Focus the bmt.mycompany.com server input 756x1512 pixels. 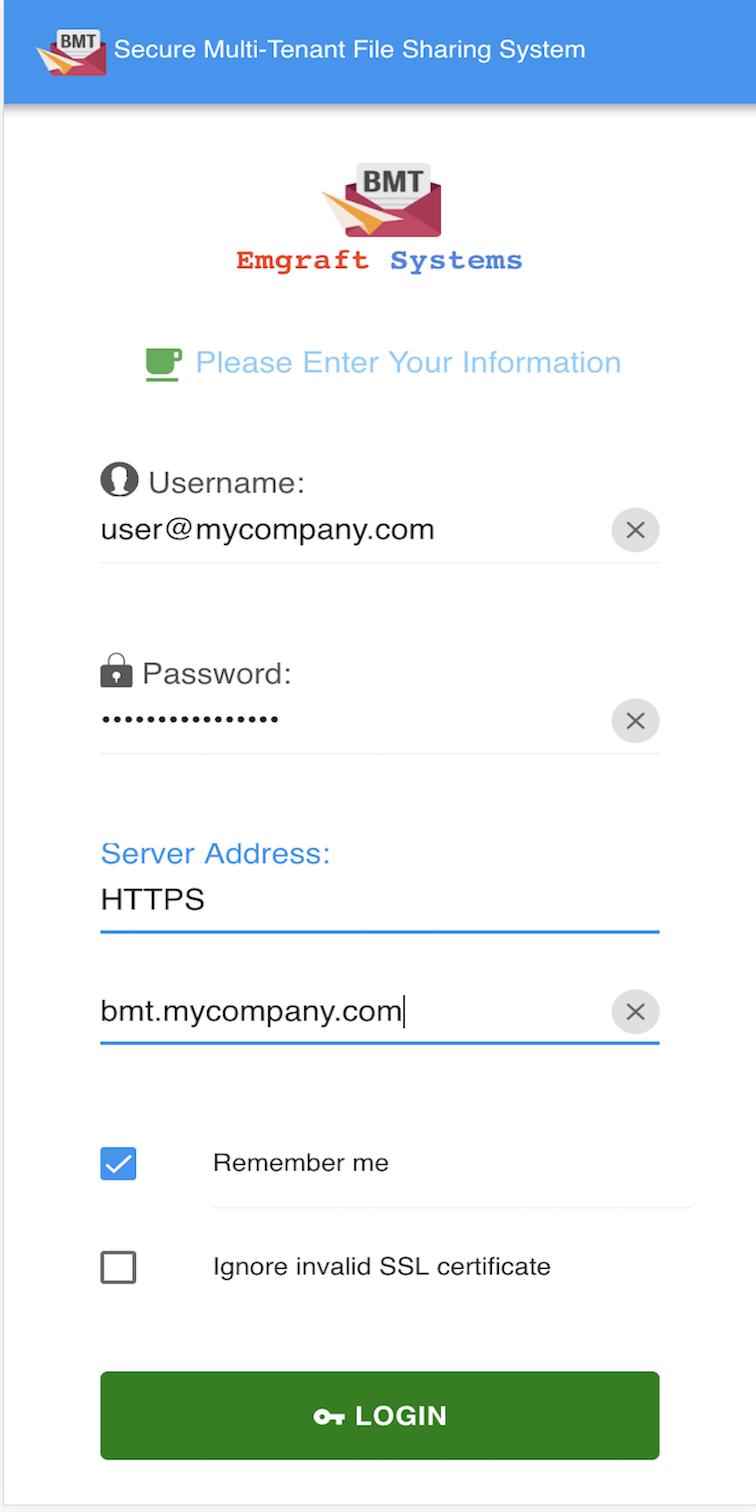[x=355, y=1012]
